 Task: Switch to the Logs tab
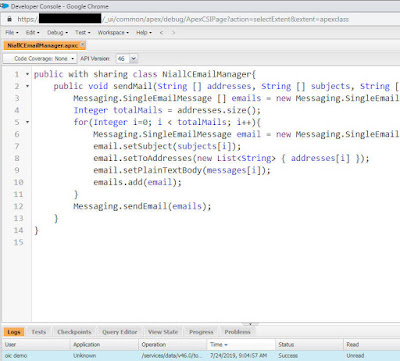[x=14, y=332]
